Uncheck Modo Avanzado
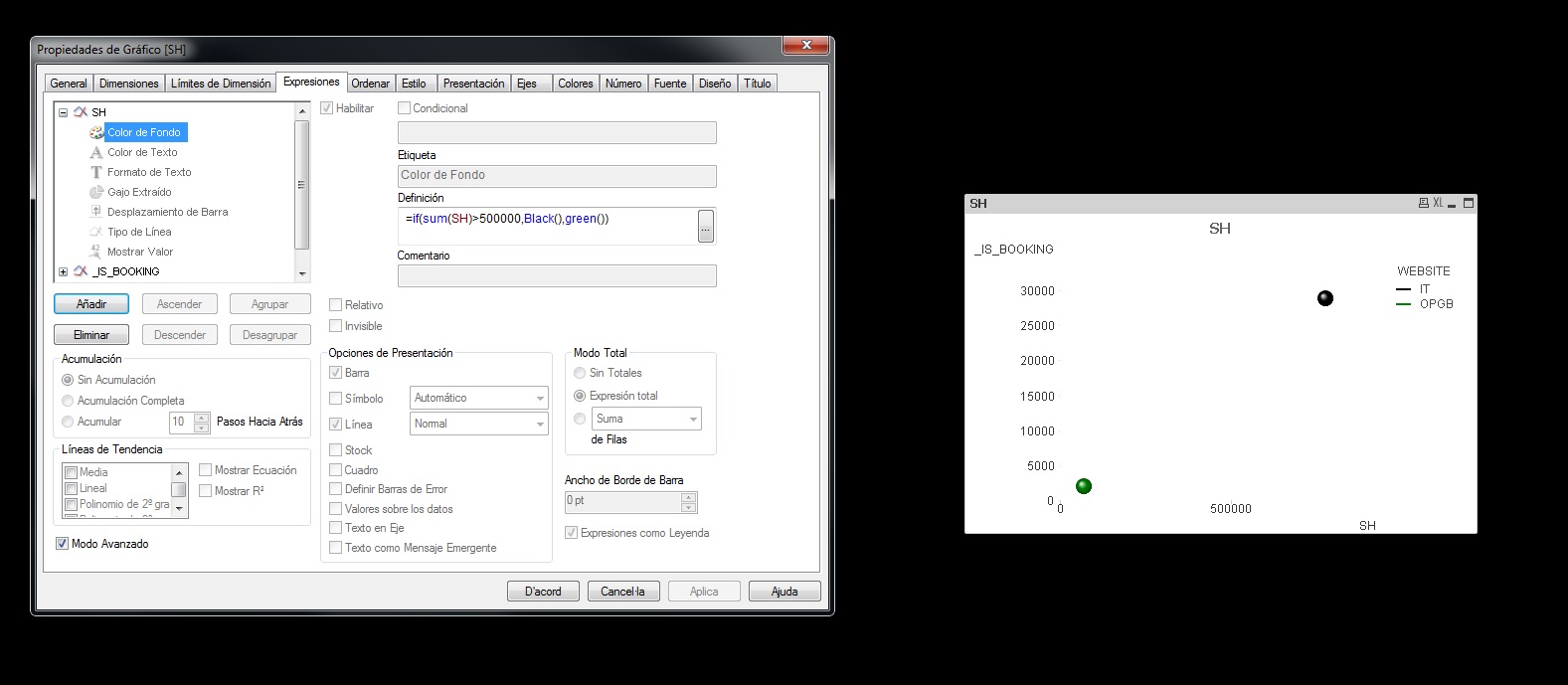 pyautogui.click(x=62, y=544)
